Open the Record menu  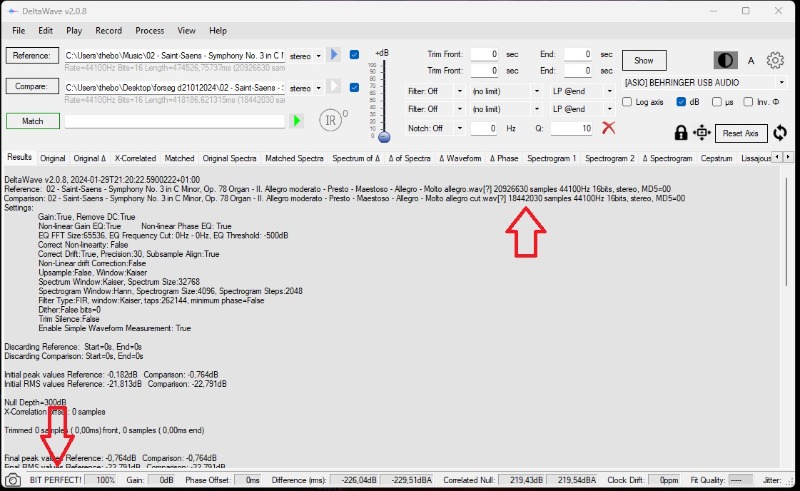(109, 31)
